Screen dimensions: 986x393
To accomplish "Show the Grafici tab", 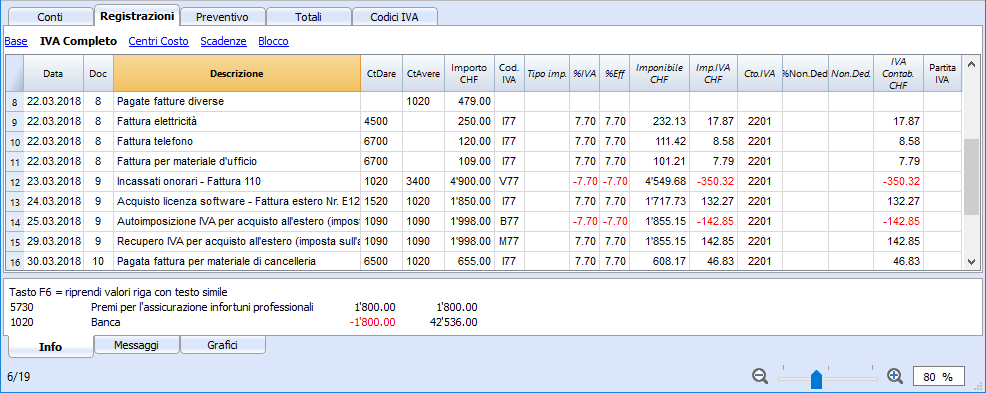I will coord(223,345).
